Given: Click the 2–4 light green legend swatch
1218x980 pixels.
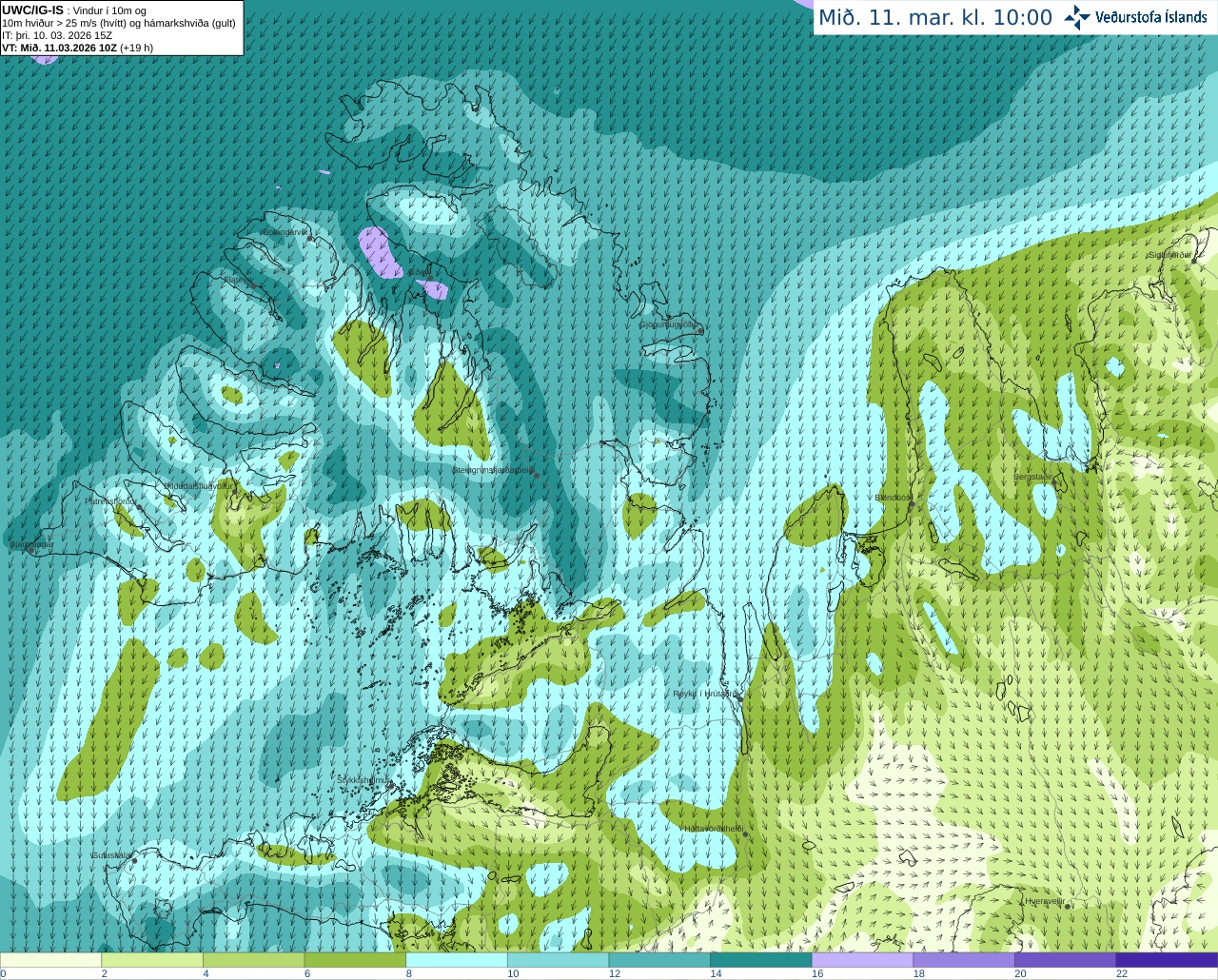Looking at the screenshot, I should click(152, 960).
